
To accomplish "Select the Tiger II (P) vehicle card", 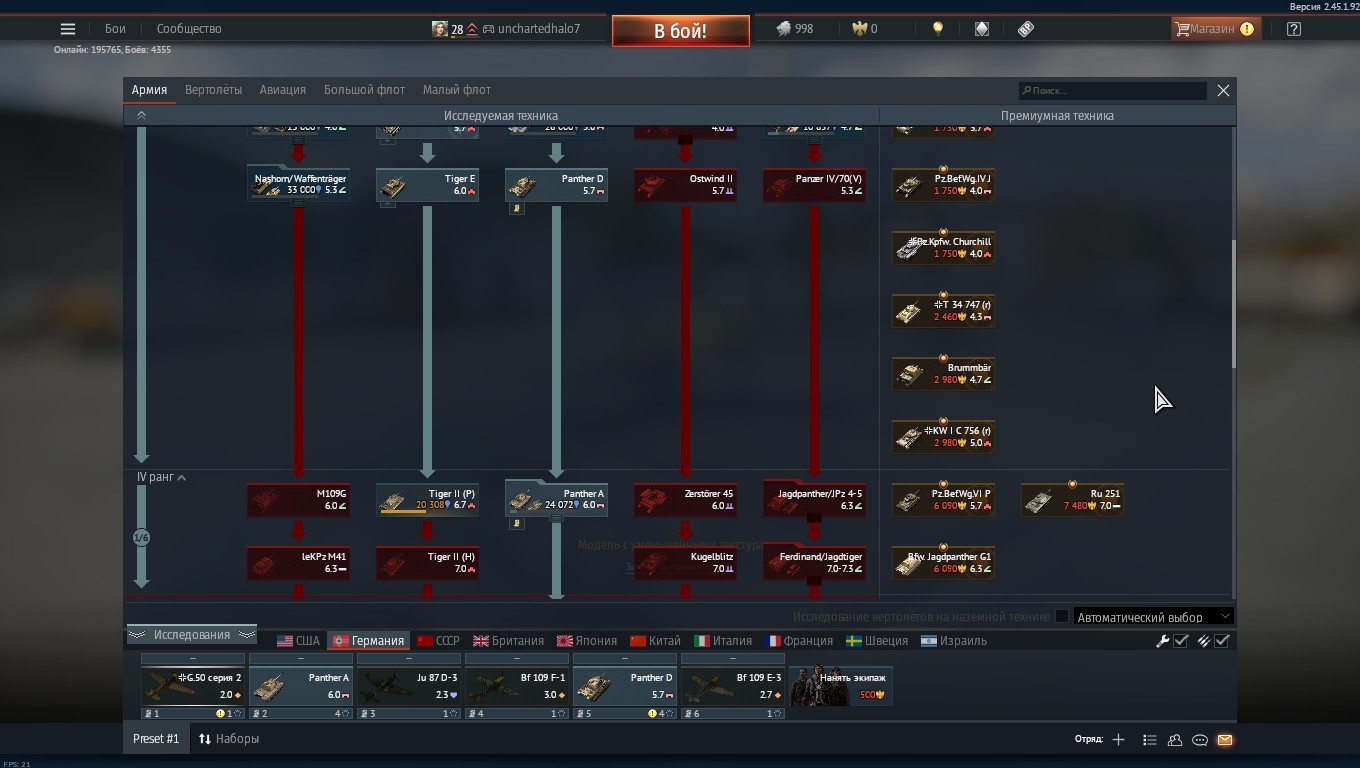I will (427, 499).
